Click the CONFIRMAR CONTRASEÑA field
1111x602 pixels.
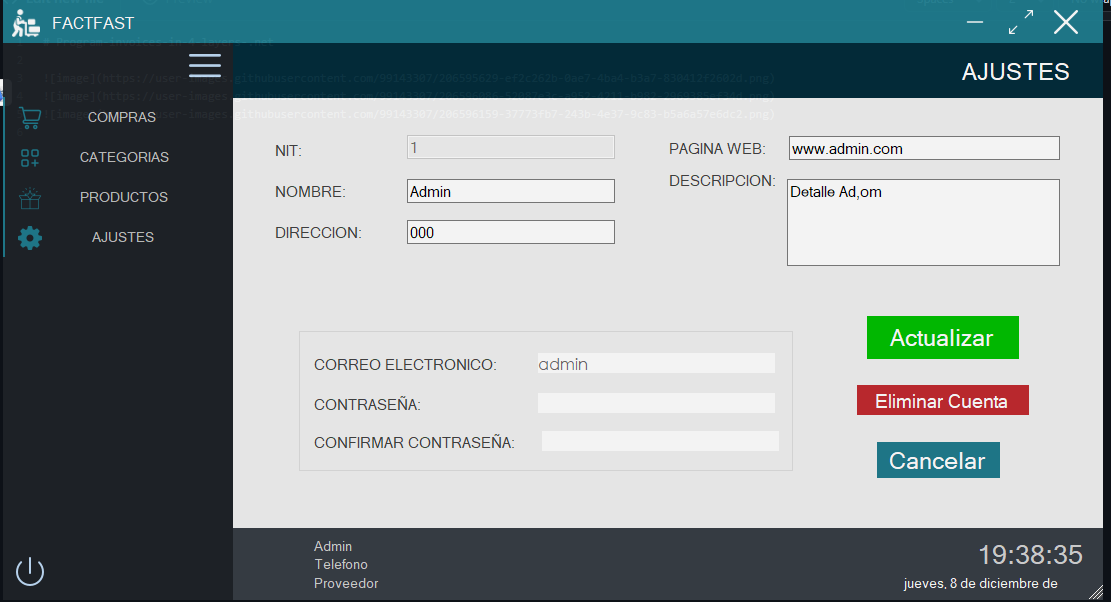click(x=658, y=440)
